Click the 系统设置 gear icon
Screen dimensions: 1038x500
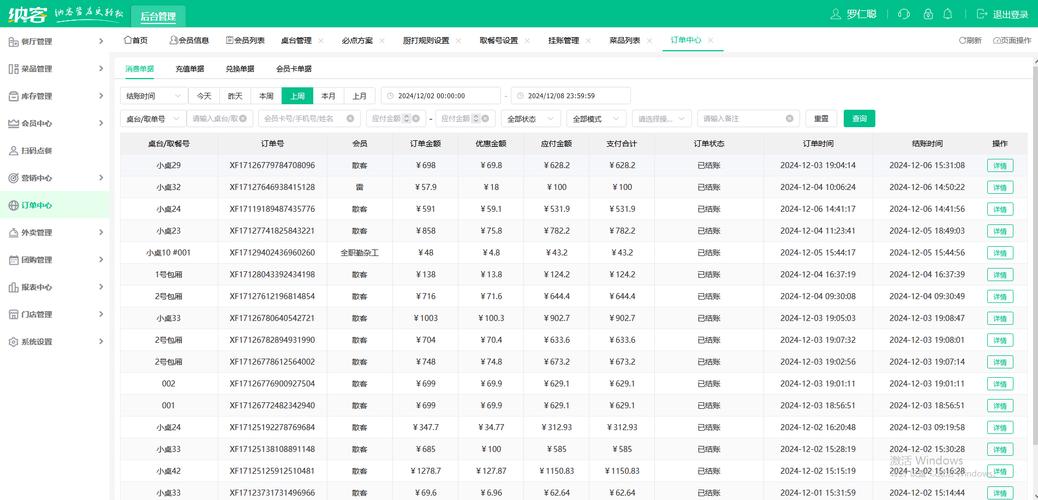13,342
